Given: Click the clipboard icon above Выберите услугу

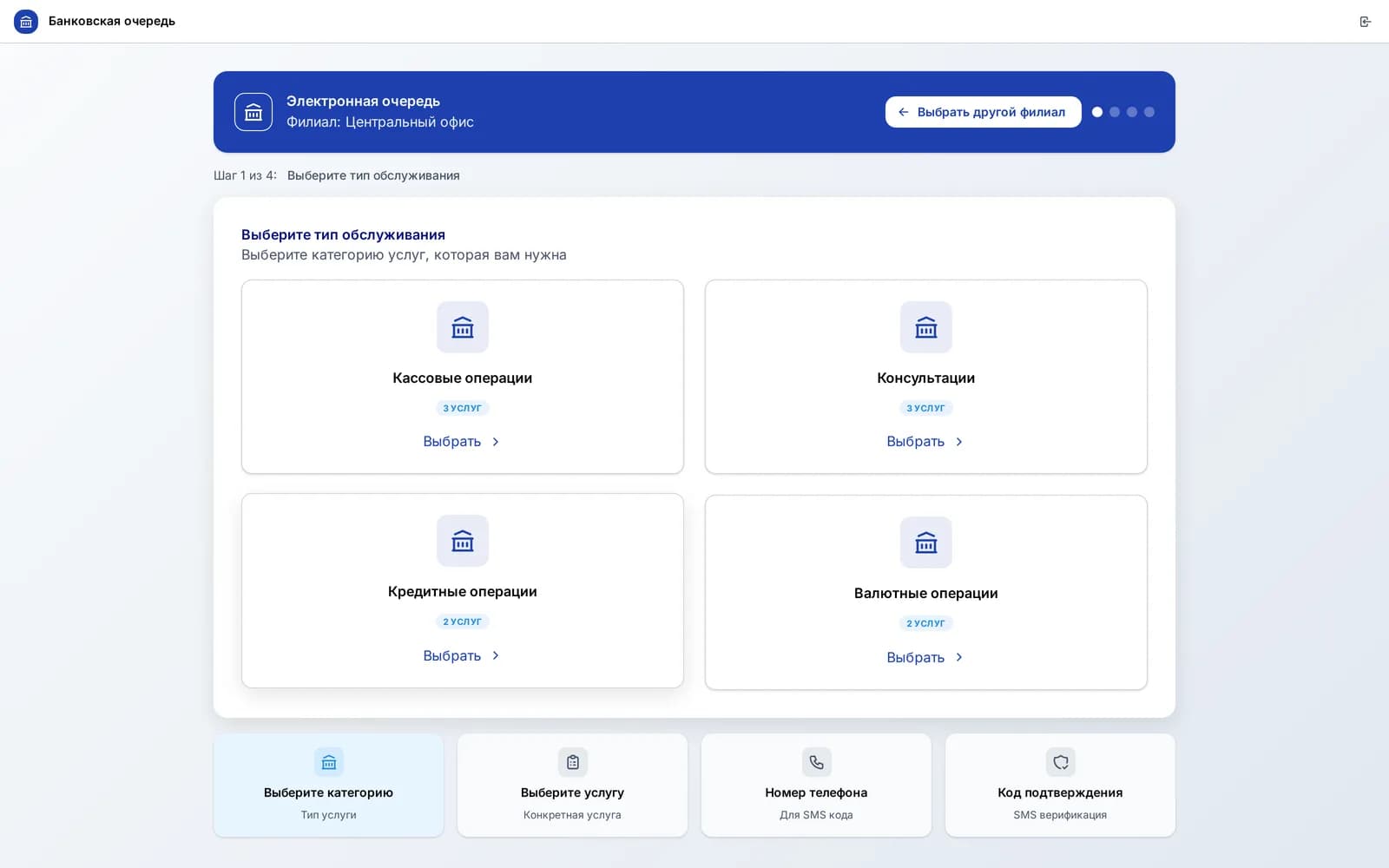Looking at the screenshot, I should pyautogui.click(x=573, y=762).
